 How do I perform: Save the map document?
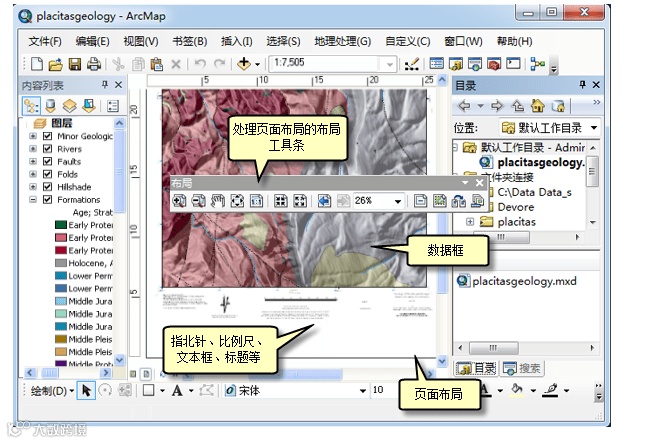point(74,64)
